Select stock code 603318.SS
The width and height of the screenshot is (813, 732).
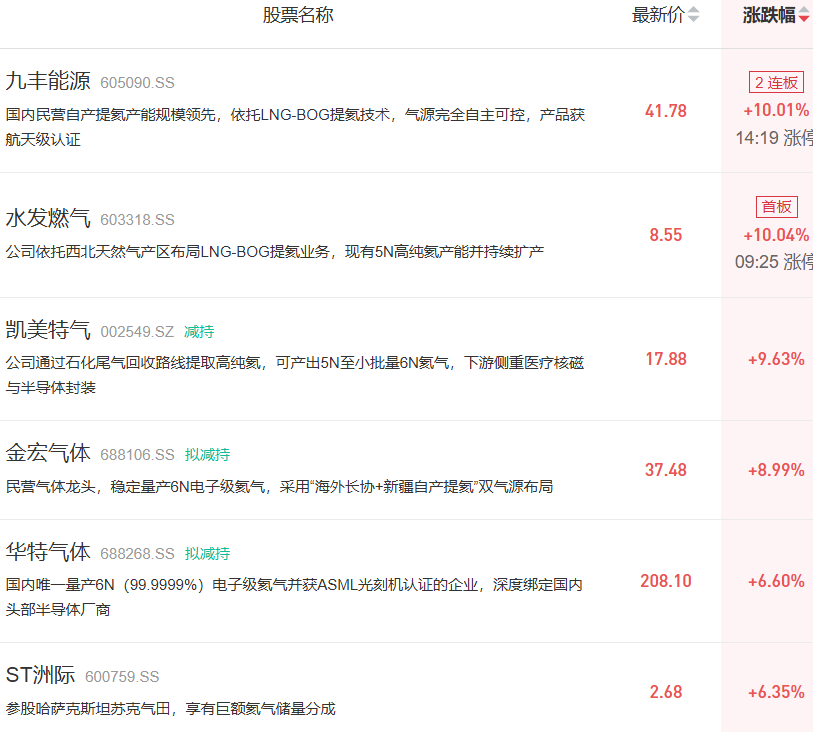[137, 220]
